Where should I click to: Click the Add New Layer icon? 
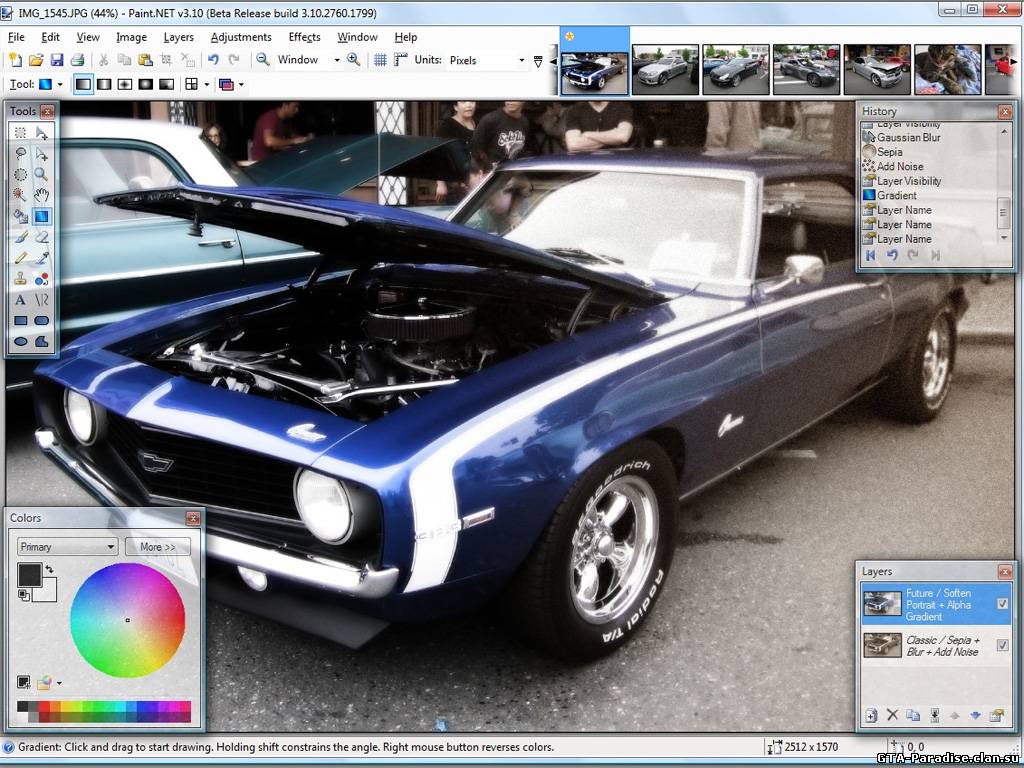tap(871, 715)
